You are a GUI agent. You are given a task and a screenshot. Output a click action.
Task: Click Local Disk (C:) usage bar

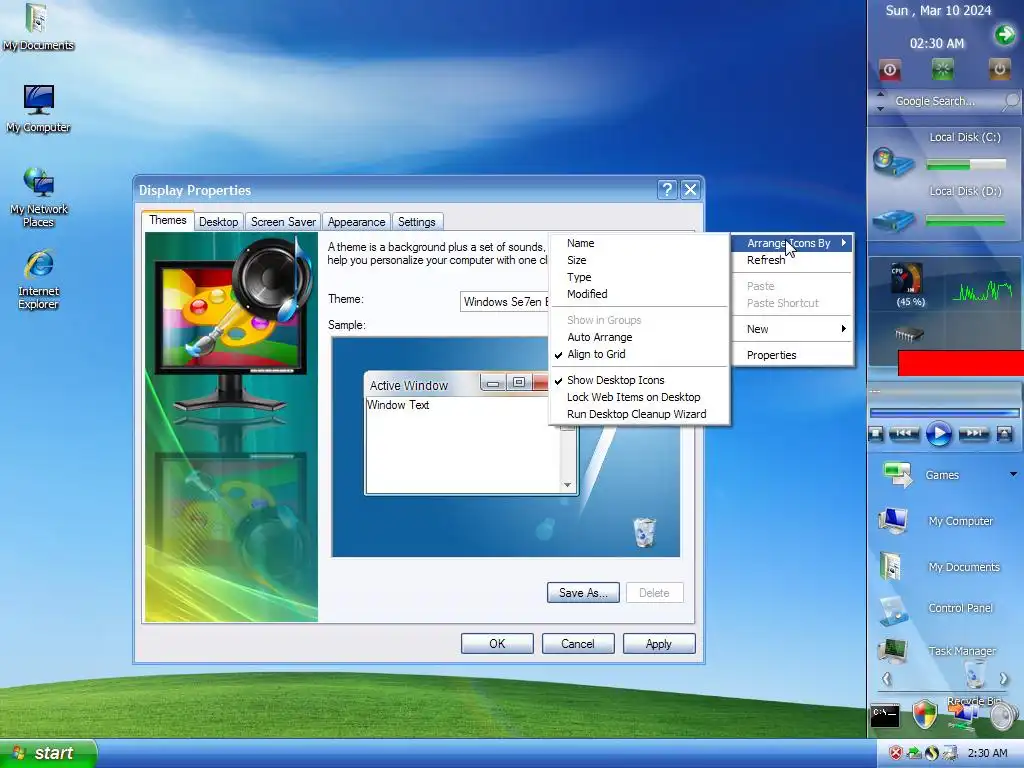click(967, 165)
